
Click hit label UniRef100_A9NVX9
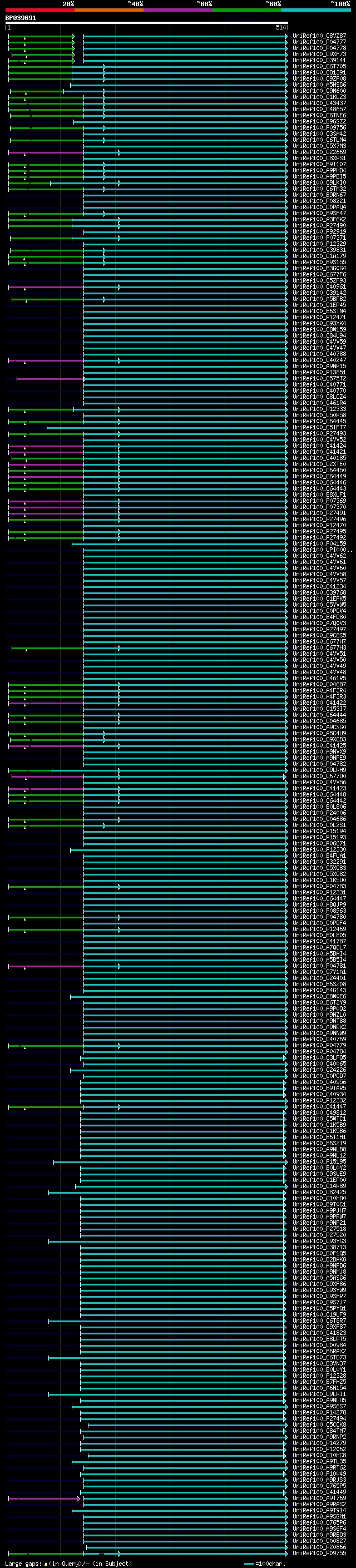(x=319, y=752)
